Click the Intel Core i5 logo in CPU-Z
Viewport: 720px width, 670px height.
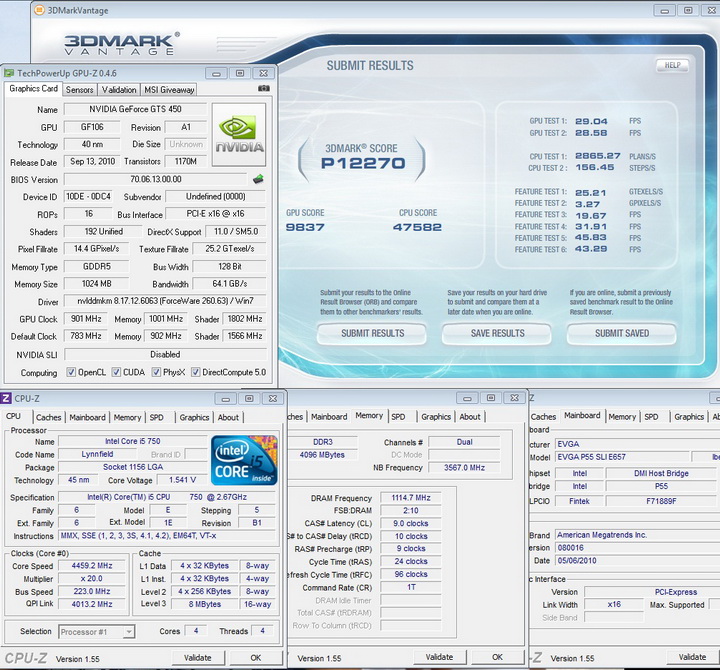(244, 460)
